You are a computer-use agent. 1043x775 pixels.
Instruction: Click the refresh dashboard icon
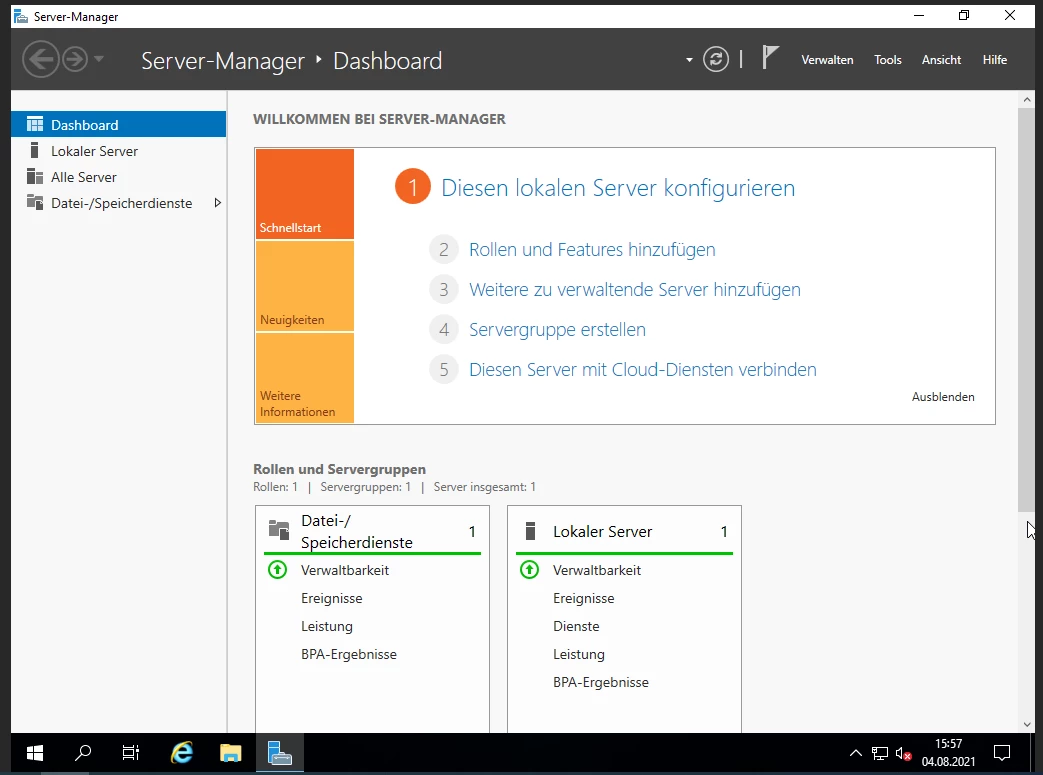click(715, 59)
